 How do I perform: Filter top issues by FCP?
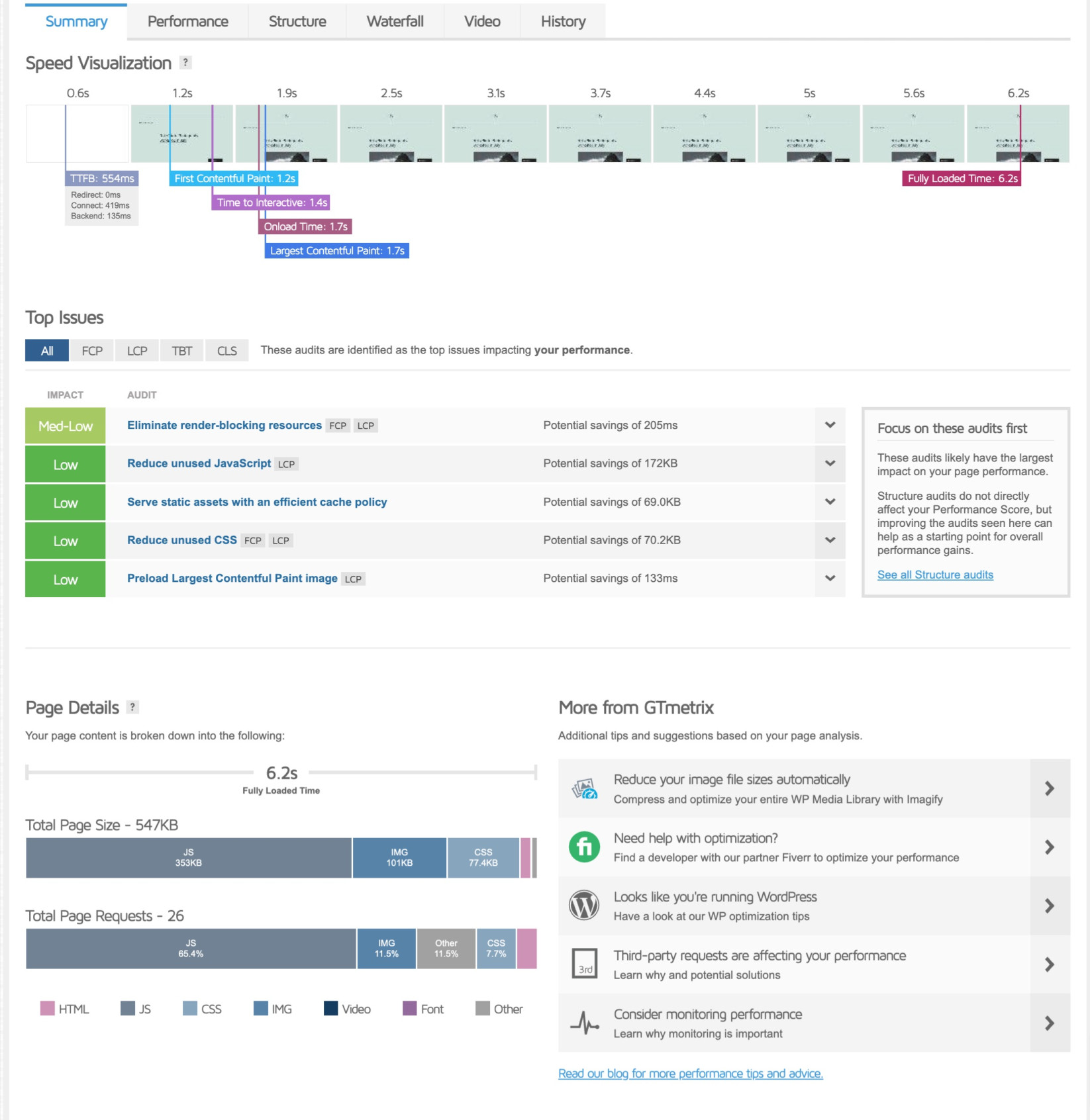pyautogui.click(x=92, y=350)
